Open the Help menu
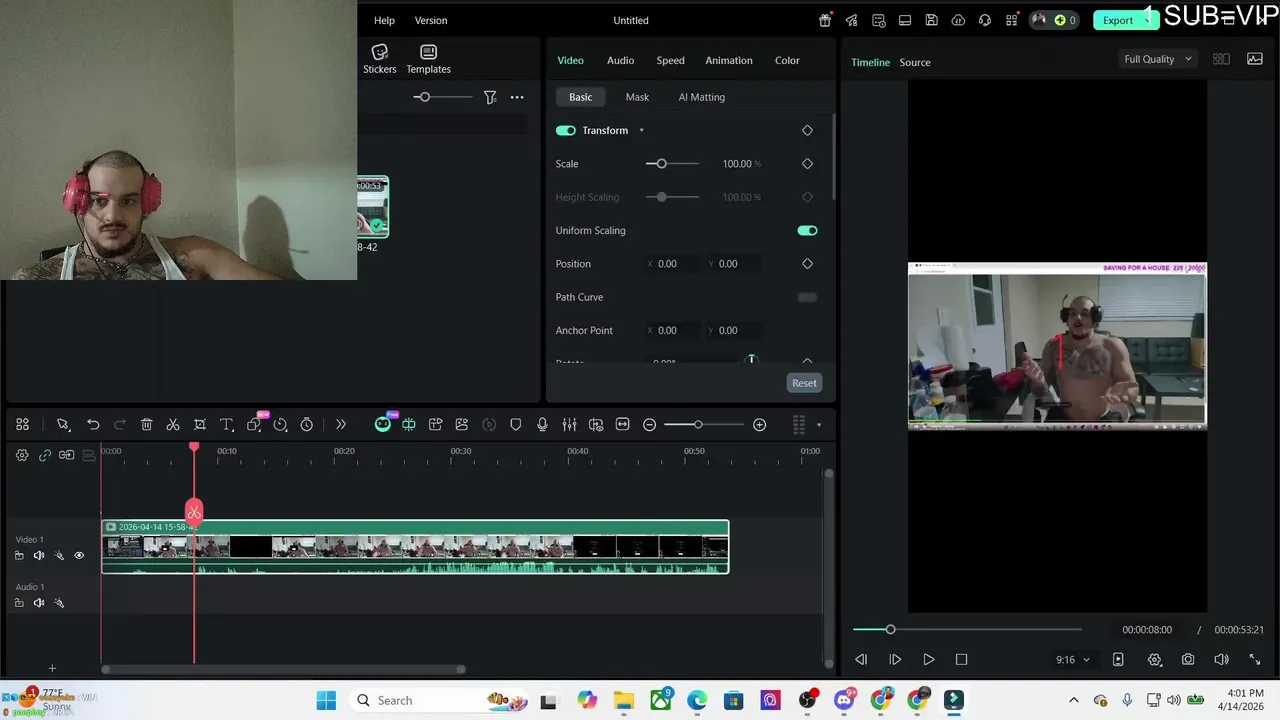The height and width of the screenshot is (720, 1280). (384, 20)
